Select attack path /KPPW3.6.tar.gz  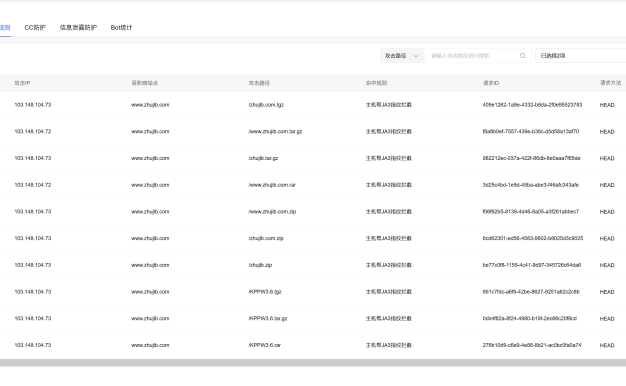click(267, 319)
